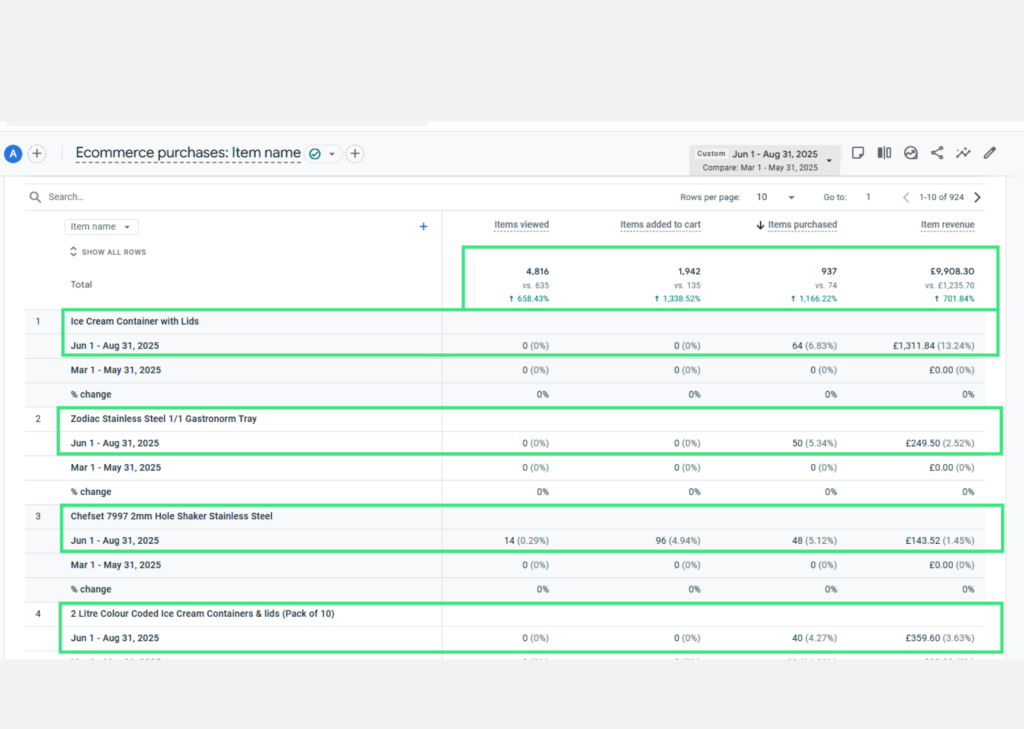The image size is (1024, 729).
Task: Share this report
Action: [937, 153]
